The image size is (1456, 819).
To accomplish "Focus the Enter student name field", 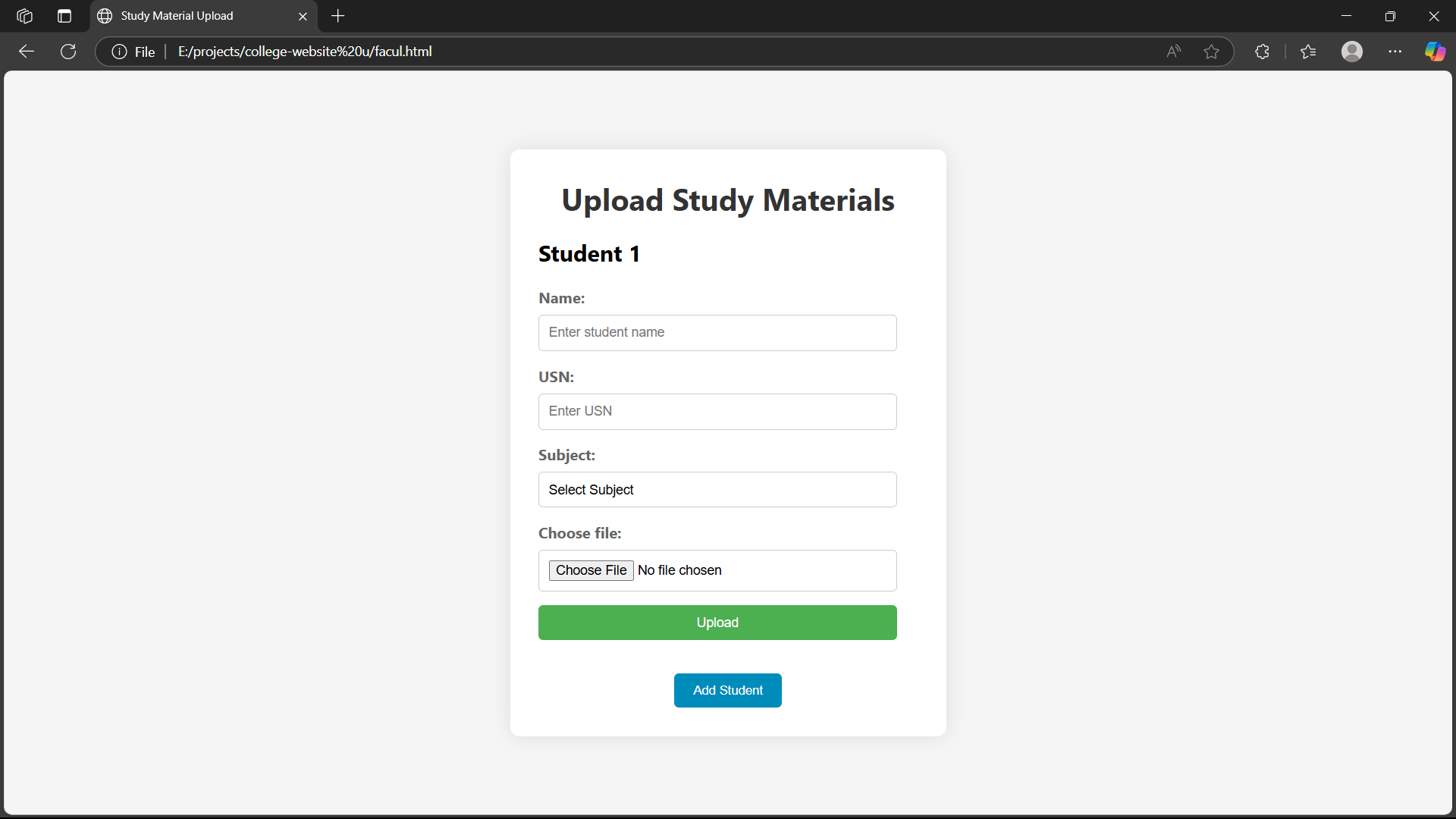I will point(717,333).
